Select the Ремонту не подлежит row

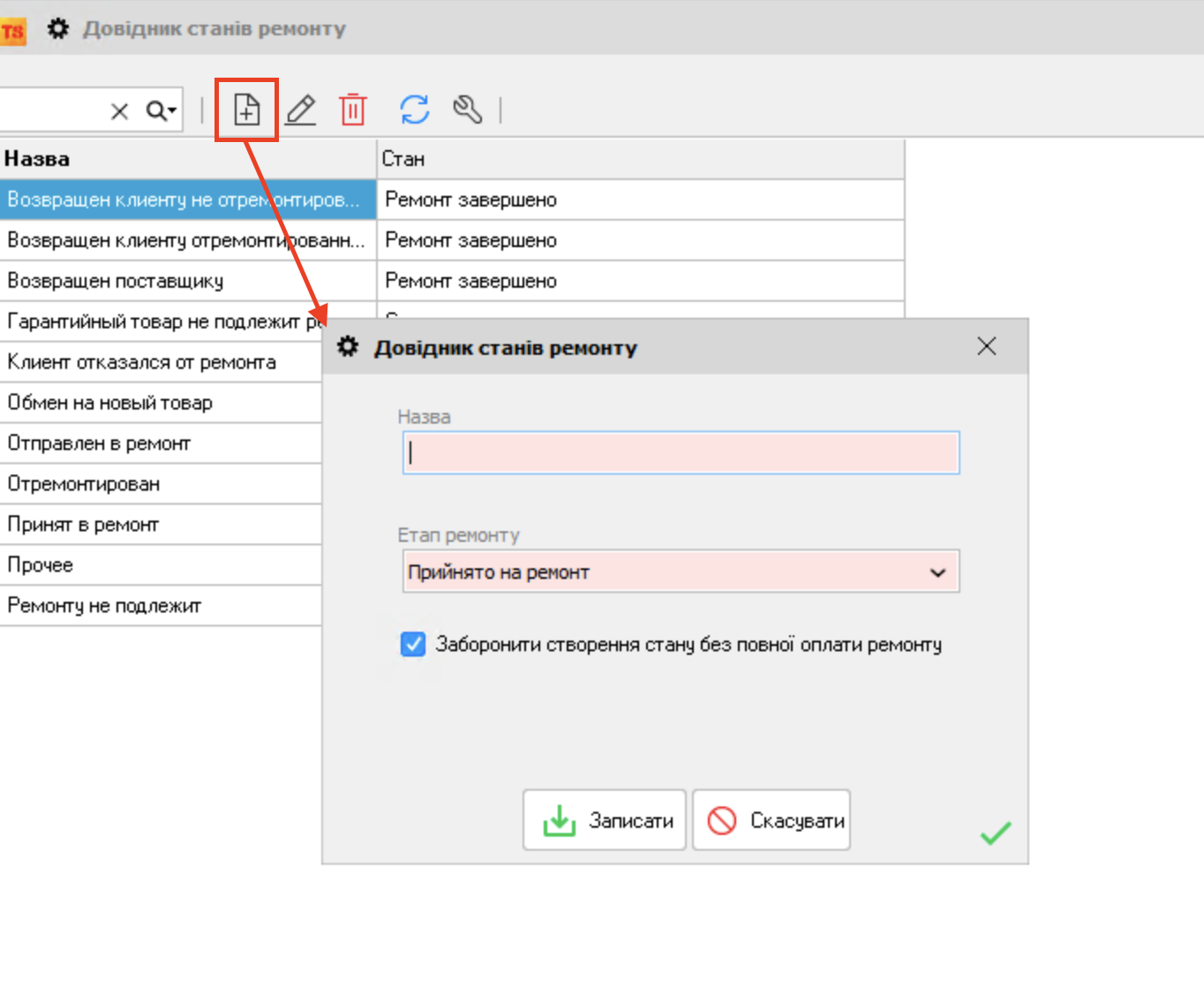pyautogui.click(x=104, y=605)
